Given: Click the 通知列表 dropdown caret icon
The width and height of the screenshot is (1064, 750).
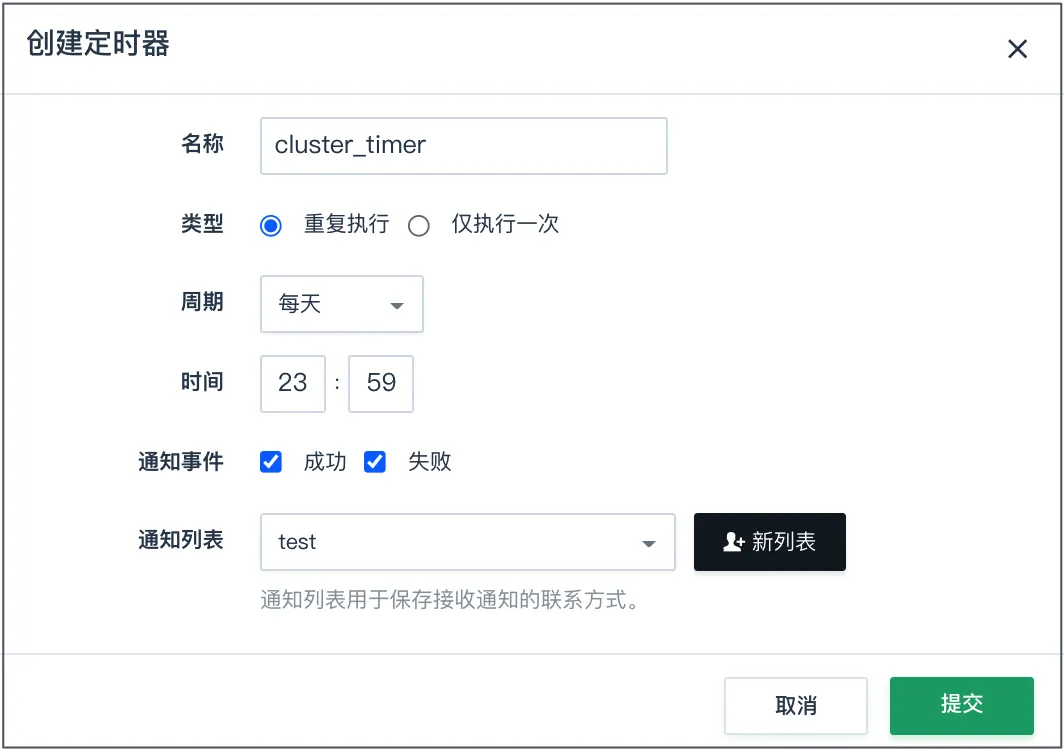Looking at the screenshot, I should [649, 544].
